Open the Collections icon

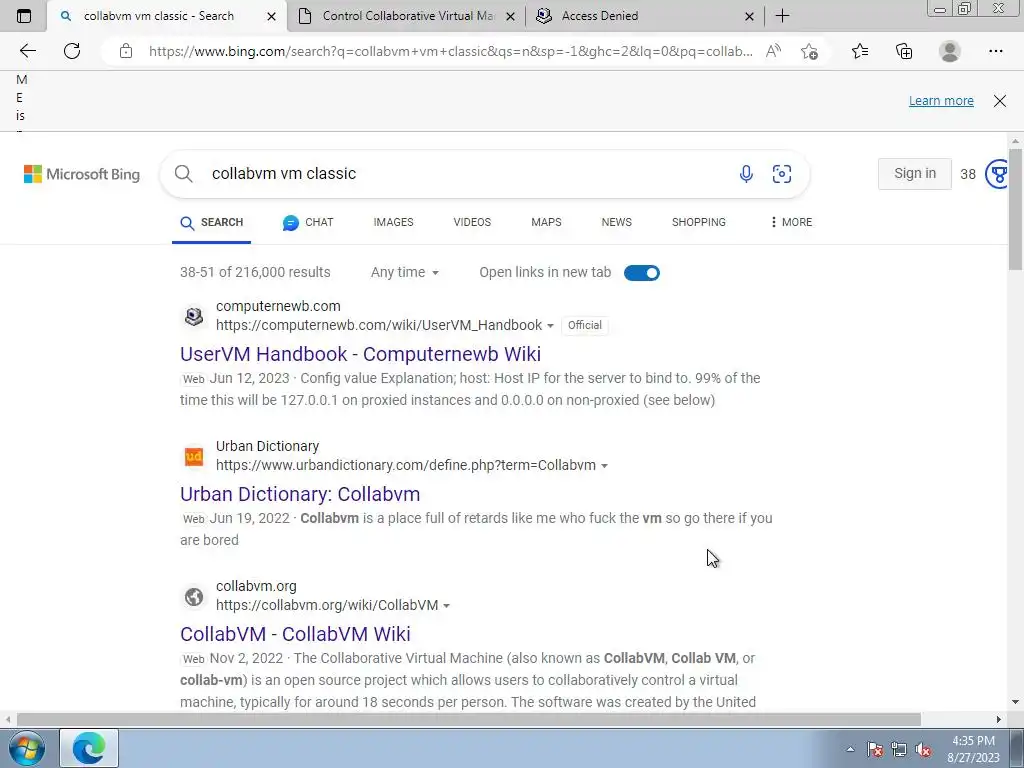(904, 51)
